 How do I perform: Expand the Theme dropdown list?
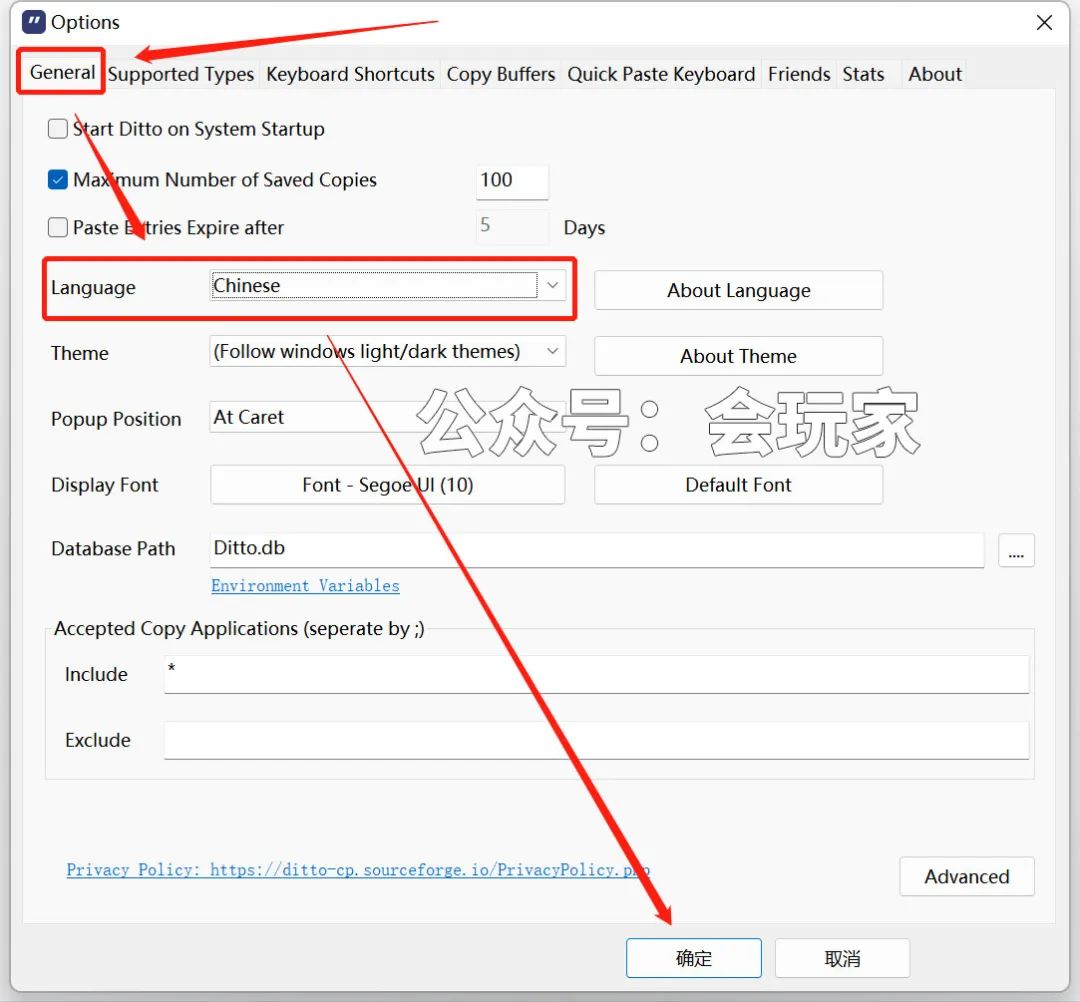point(387,351)
